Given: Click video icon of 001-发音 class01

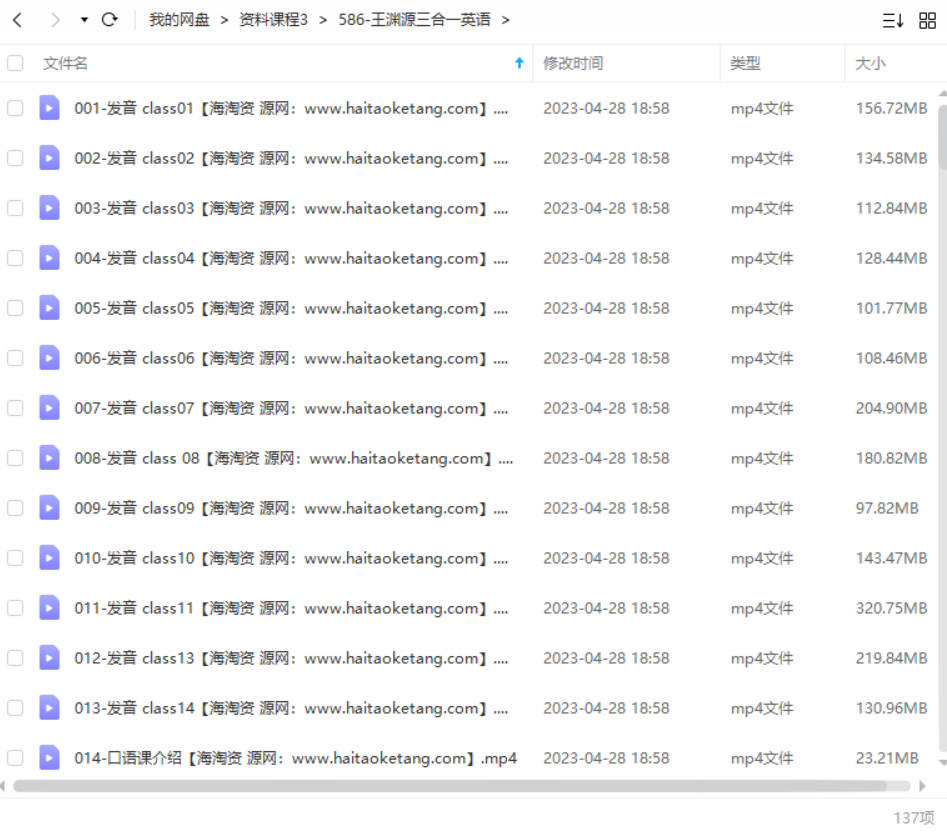Looking at the screenshot, I should pos(50,108).
